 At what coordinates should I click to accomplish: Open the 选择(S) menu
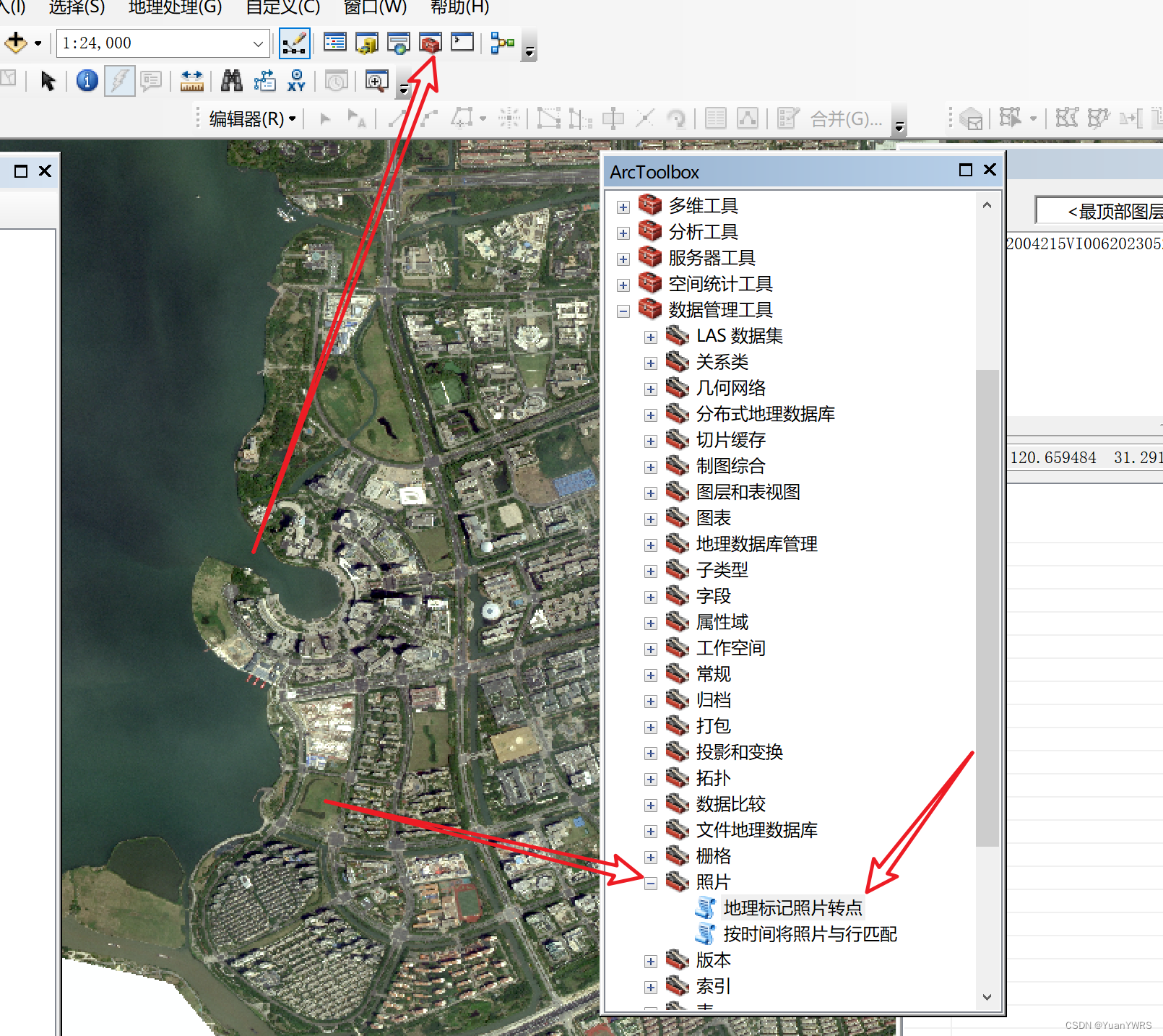(77, 7)
